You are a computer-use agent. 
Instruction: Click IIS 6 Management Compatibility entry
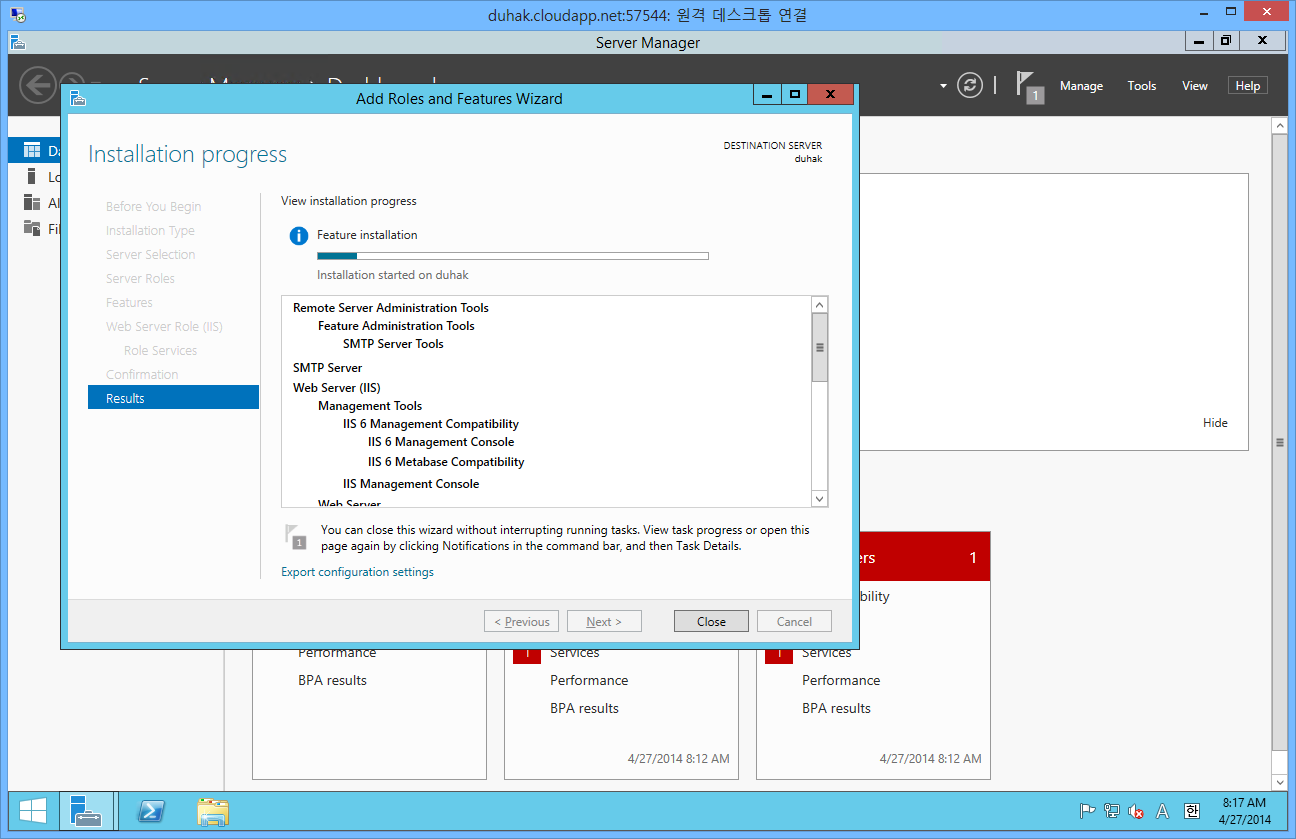431,424
